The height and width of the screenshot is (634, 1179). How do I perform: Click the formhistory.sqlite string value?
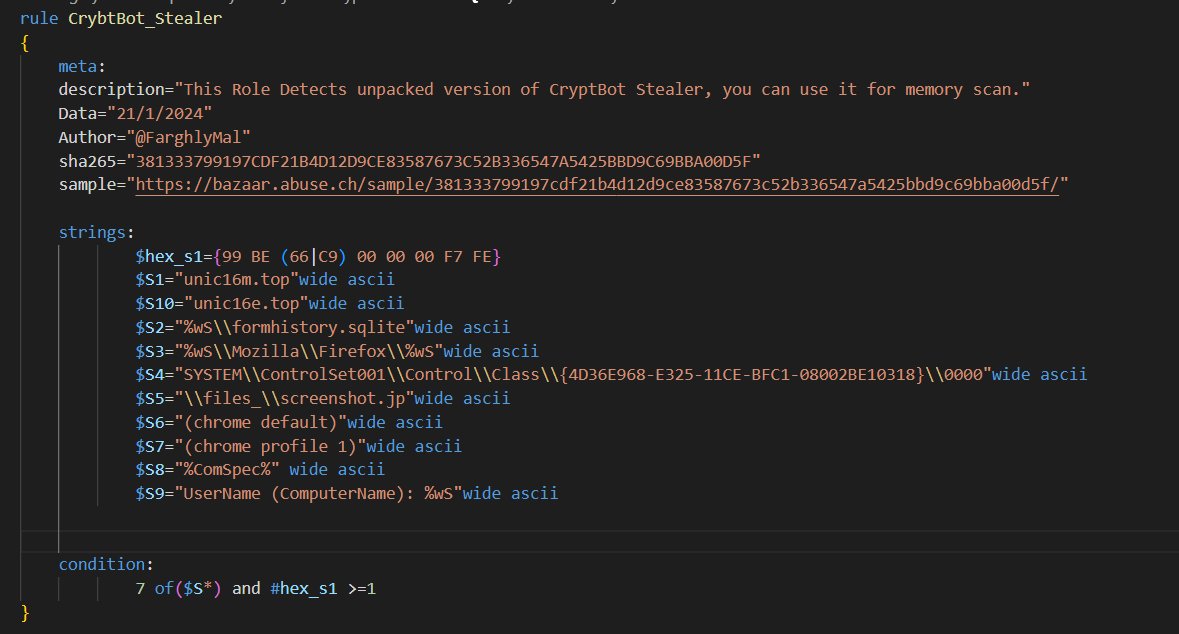click(290, 326)
